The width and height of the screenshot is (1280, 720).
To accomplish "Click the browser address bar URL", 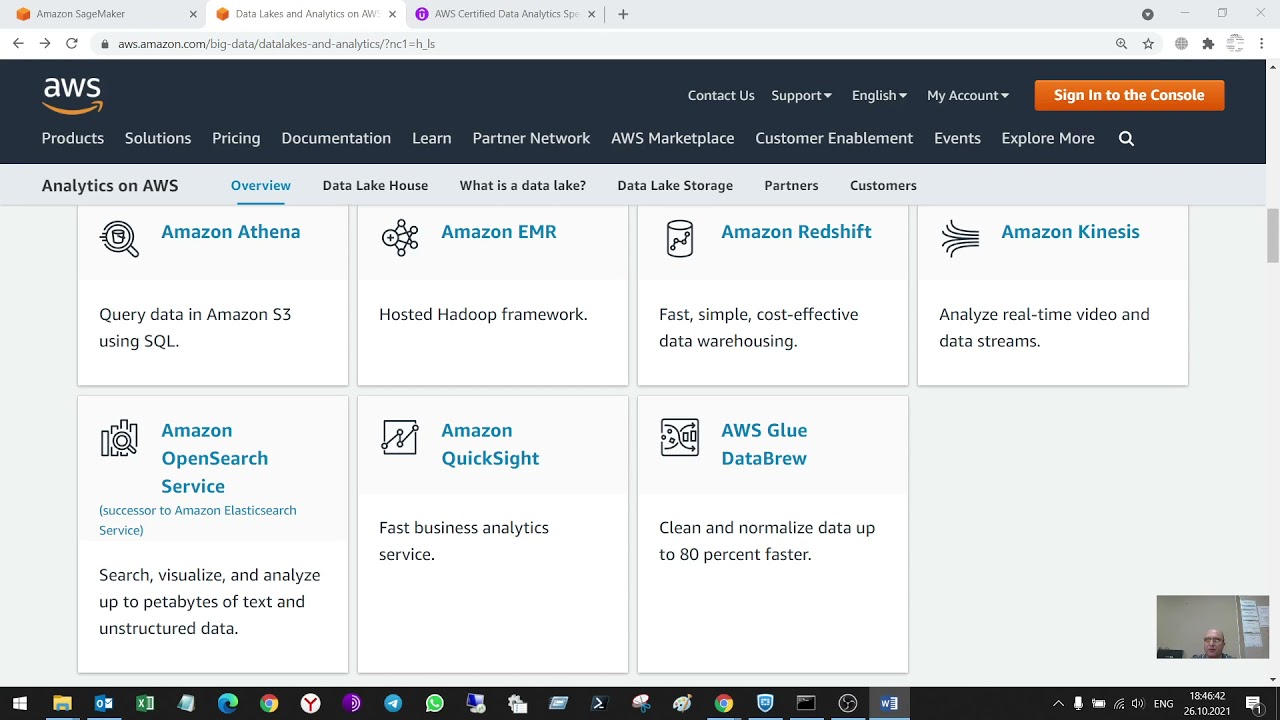I will (276, 44).
